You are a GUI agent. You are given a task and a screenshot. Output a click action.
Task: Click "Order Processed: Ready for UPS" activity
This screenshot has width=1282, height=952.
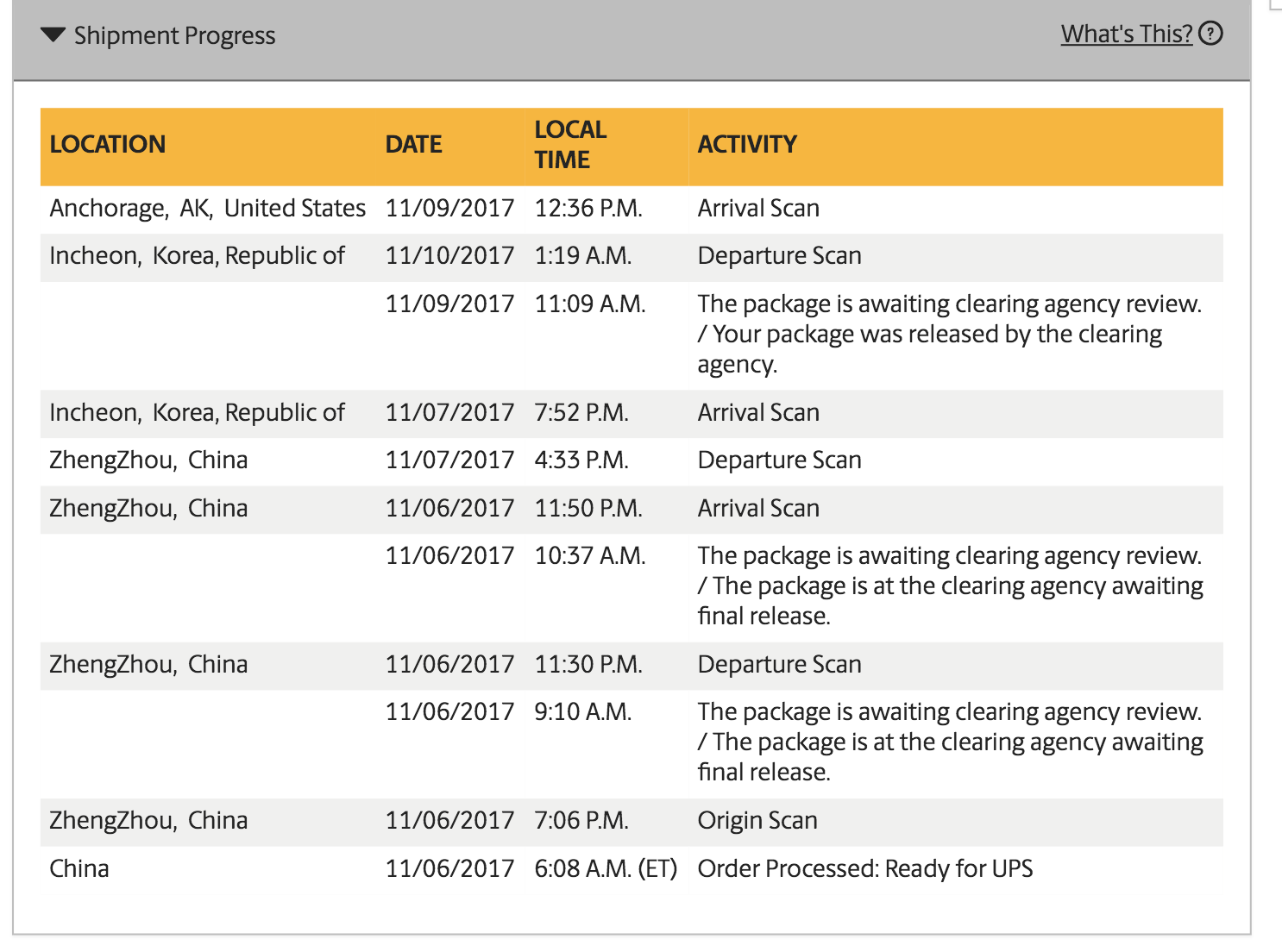coord(864,868)
